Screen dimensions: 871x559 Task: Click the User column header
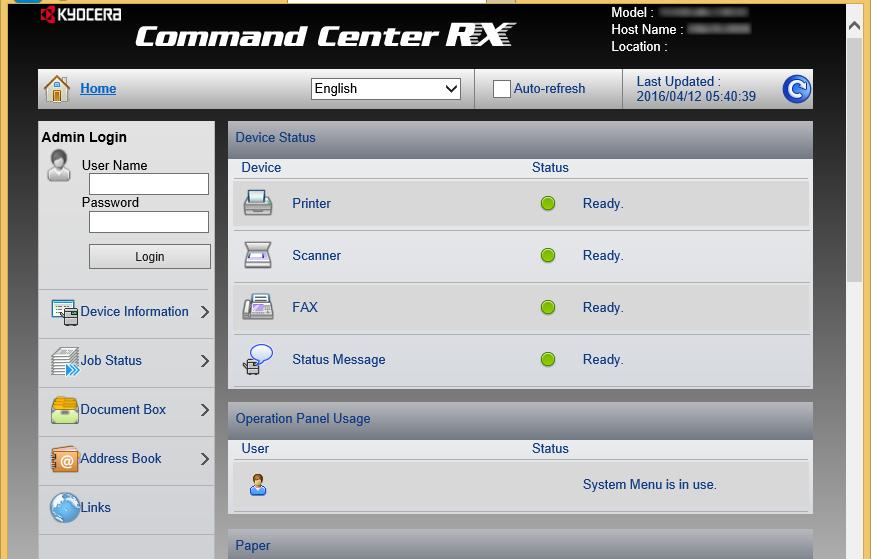(255, 448)
